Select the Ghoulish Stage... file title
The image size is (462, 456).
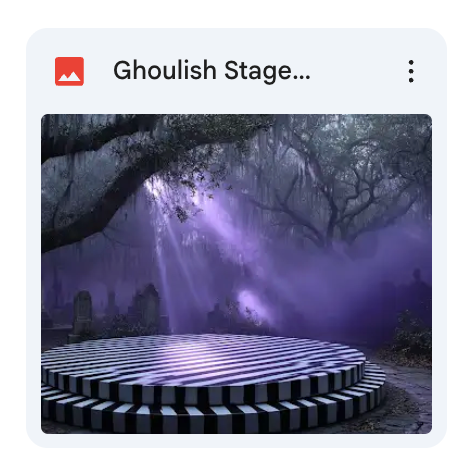click(212, 71)
